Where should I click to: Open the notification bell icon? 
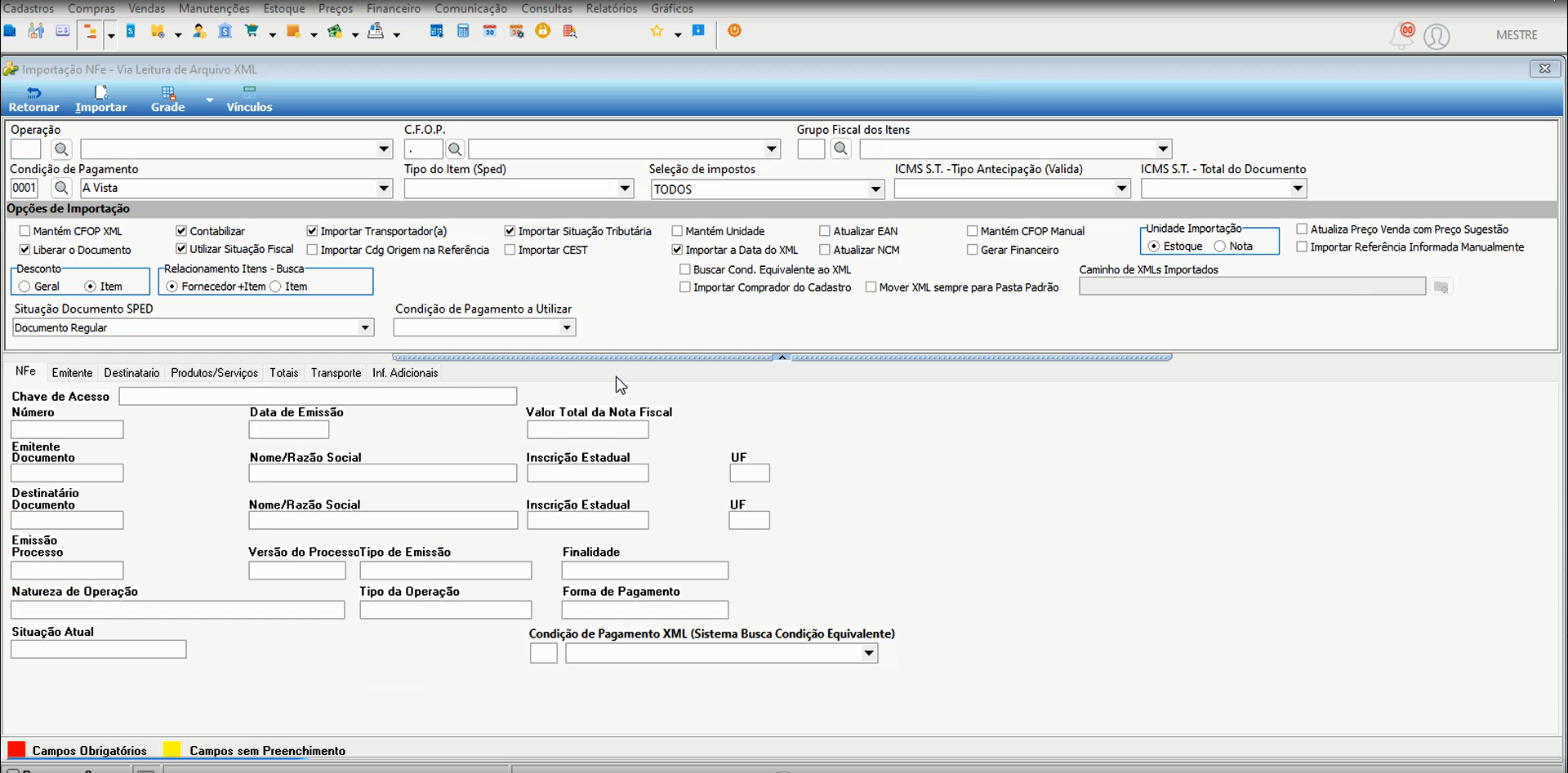tap(1401, 36)
